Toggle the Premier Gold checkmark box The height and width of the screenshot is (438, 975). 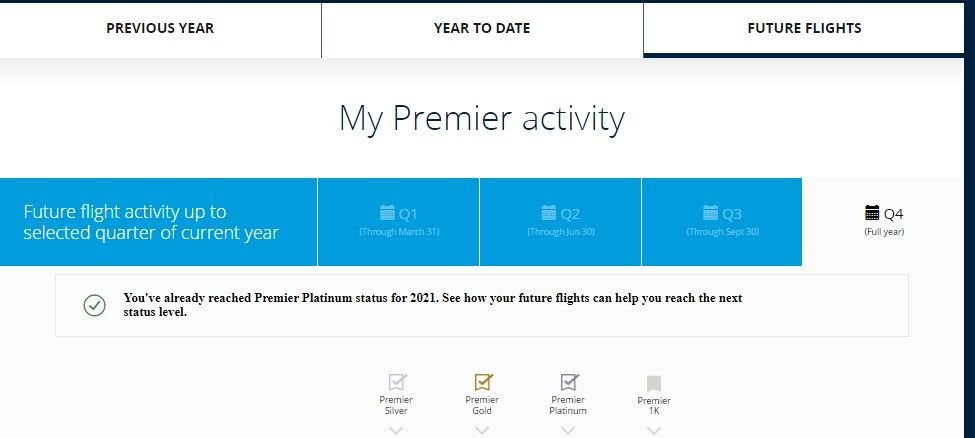[x=483, y=382]
